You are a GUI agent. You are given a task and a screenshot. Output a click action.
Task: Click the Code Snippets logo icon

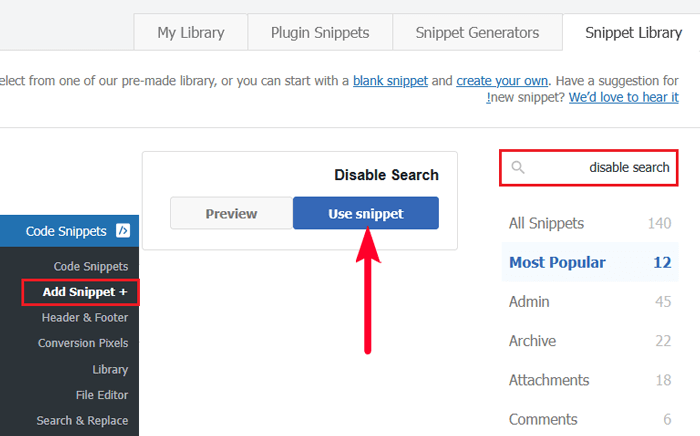pos(123,231)
